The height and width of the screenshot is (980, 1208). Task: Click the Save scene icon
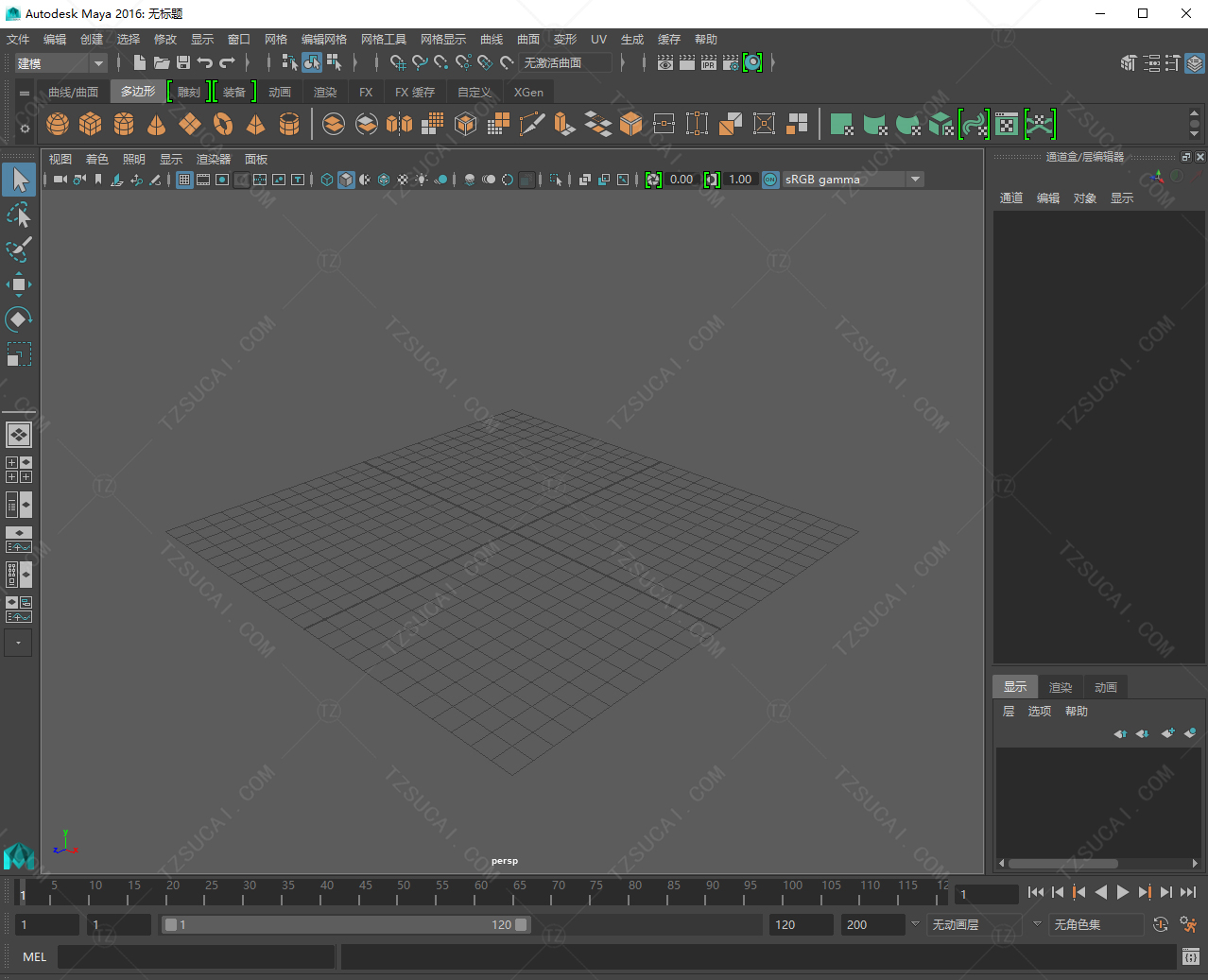click(183, 62)
